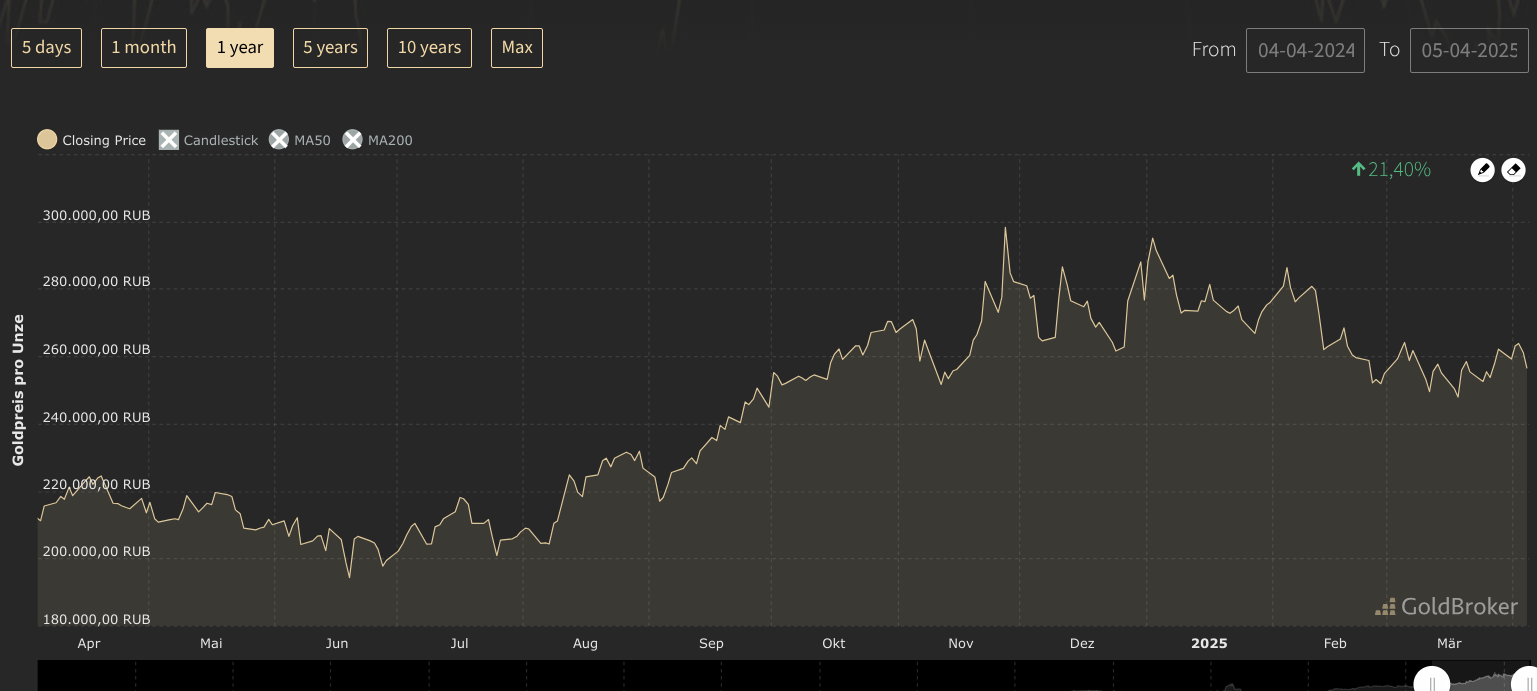Select the 1 month range button
This screenshot has width=1537, height=691.
[x=144, y=48]
